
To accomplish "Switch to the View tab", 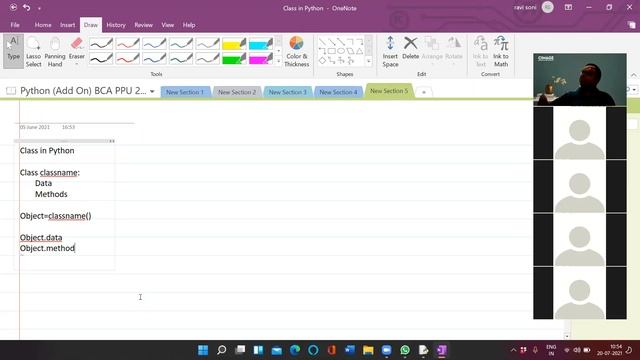I will pyautogui.click(x=167, y=25).
